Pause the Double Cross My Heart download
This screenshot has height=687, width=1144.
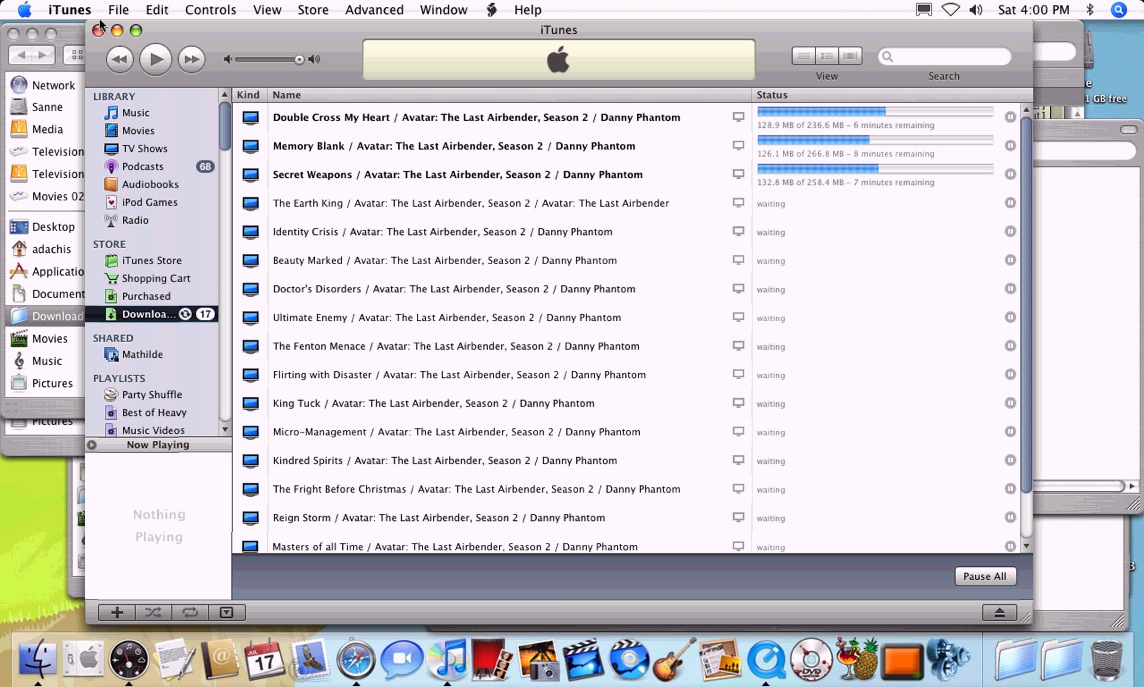coord(1010,117)
